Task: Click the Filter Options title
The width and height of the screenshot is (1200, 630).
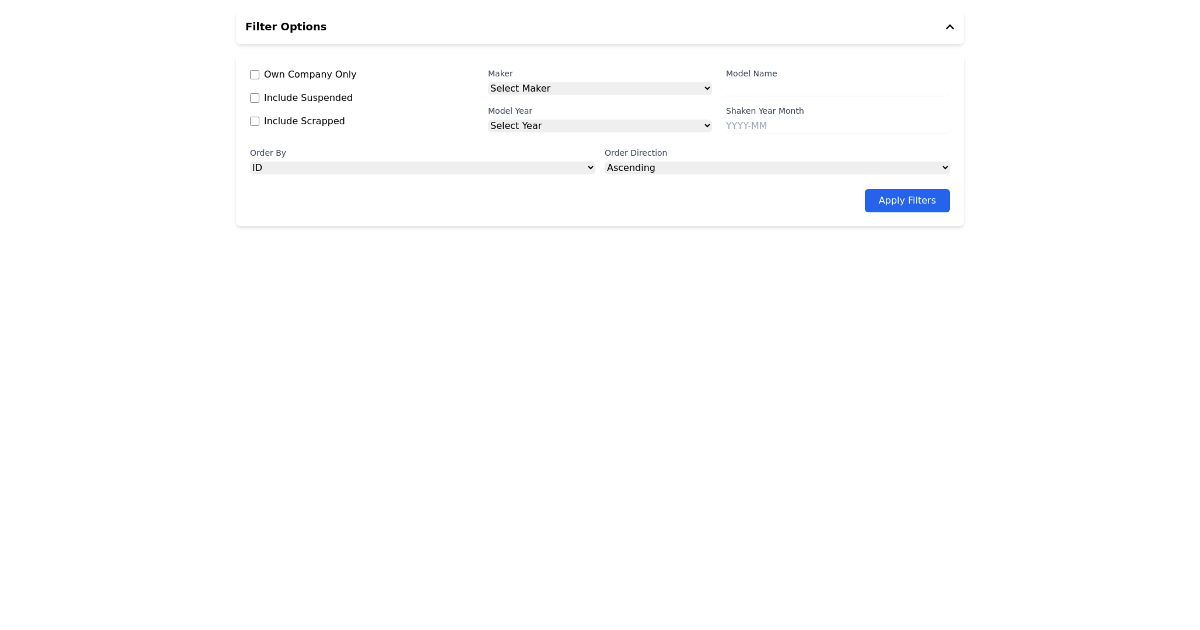Action: tap(286, 26)
